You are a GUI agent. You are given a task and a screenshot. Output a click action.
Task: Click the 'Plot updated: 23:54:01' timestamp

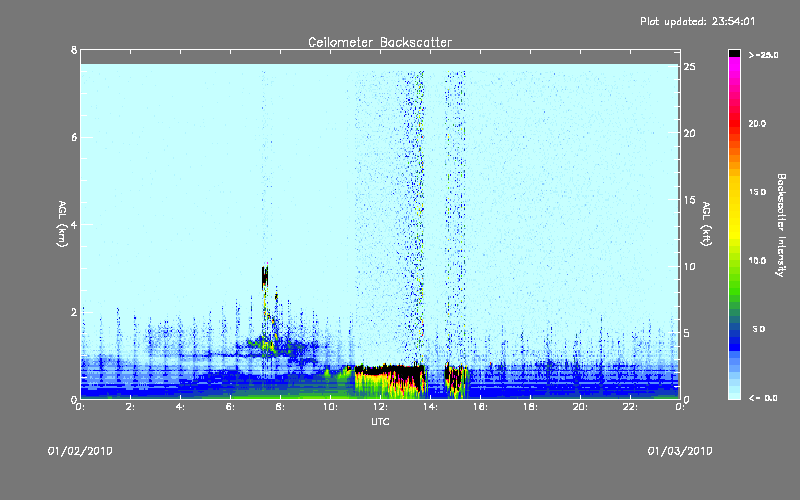[x=697, y=21]
